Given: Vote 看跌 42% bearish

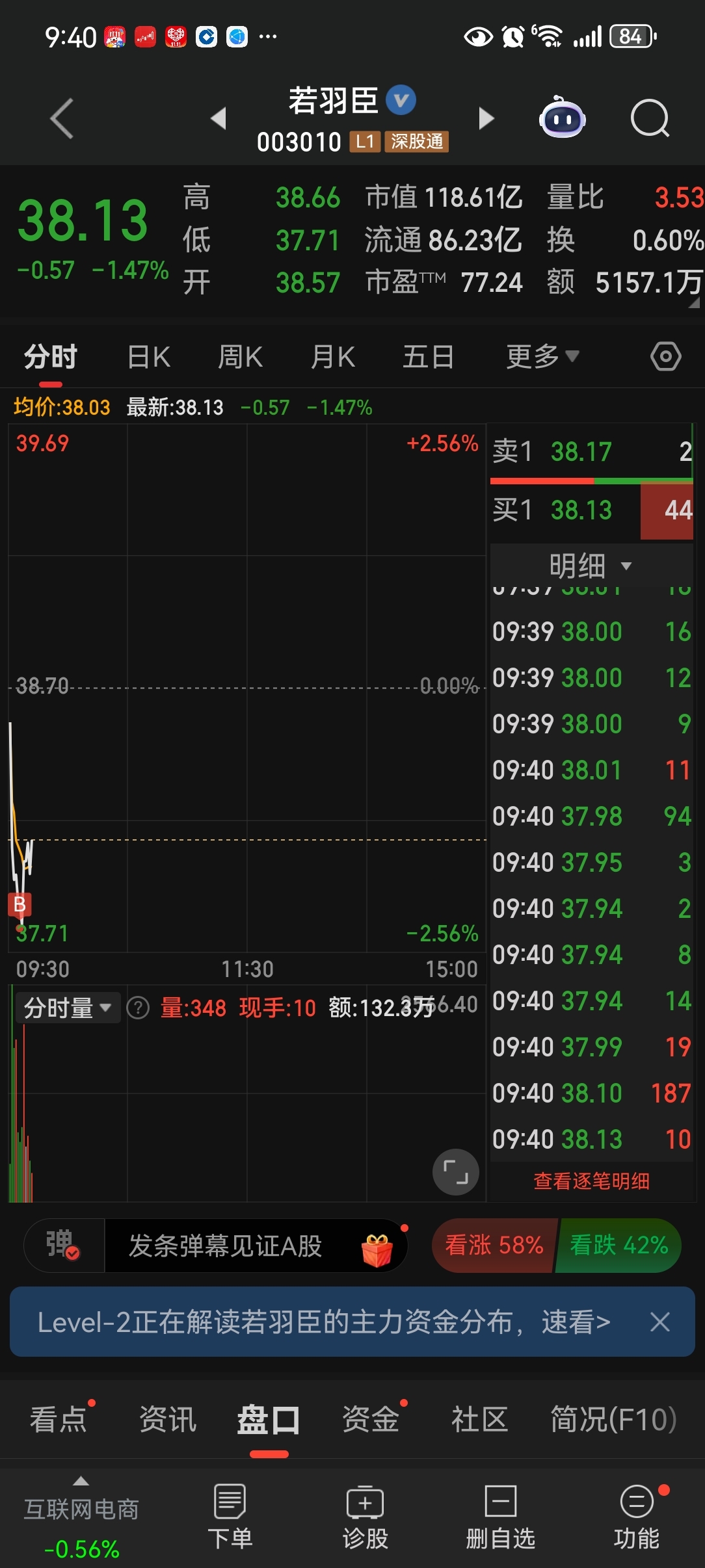Looking at the screenshot, I should pyautogui.click(x=618, y=1245).
